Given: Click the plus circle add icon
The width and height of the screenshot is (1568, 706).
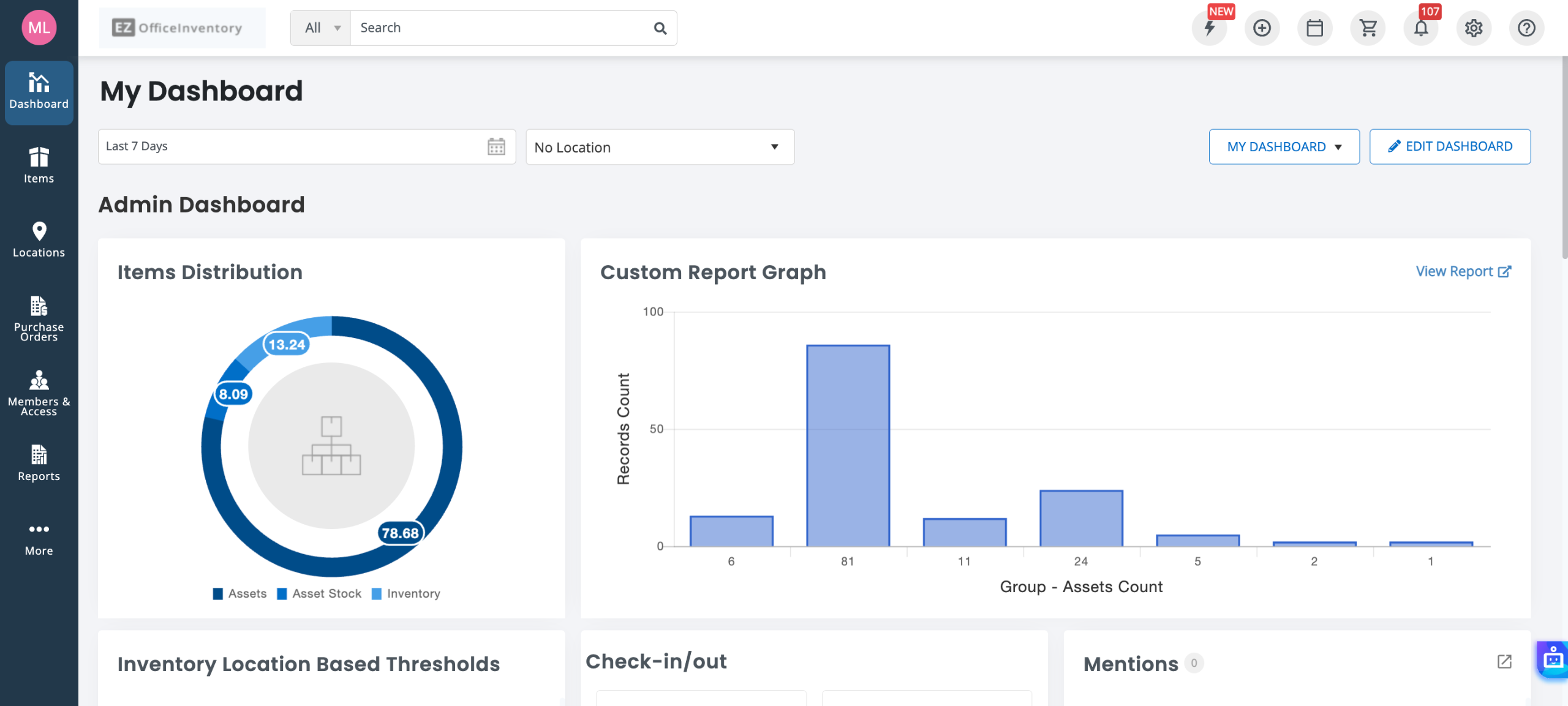Looking at the screenshot, I should click(x=1262, y=28).
